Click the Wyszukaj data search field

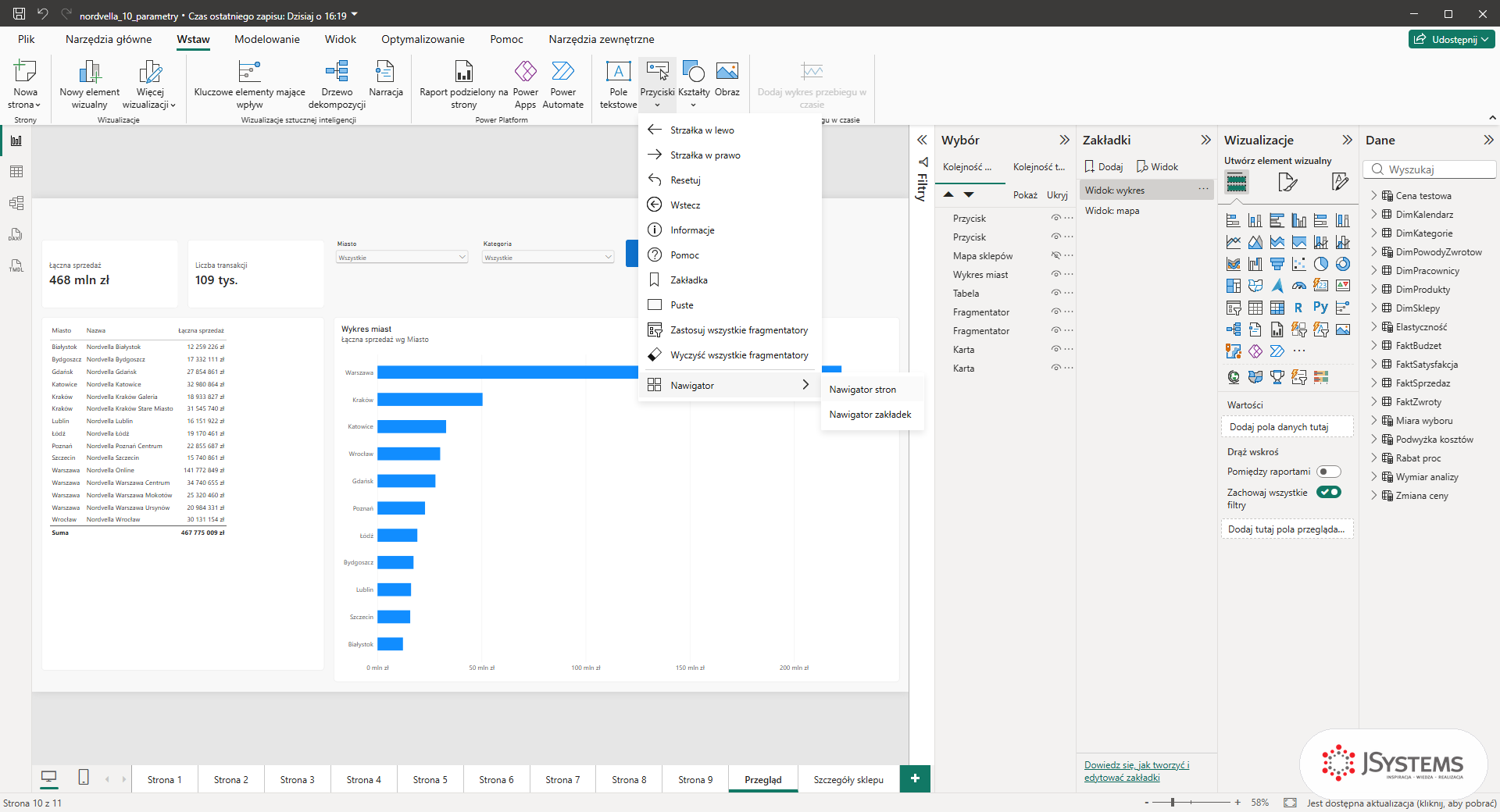(x=1430, y=169)
